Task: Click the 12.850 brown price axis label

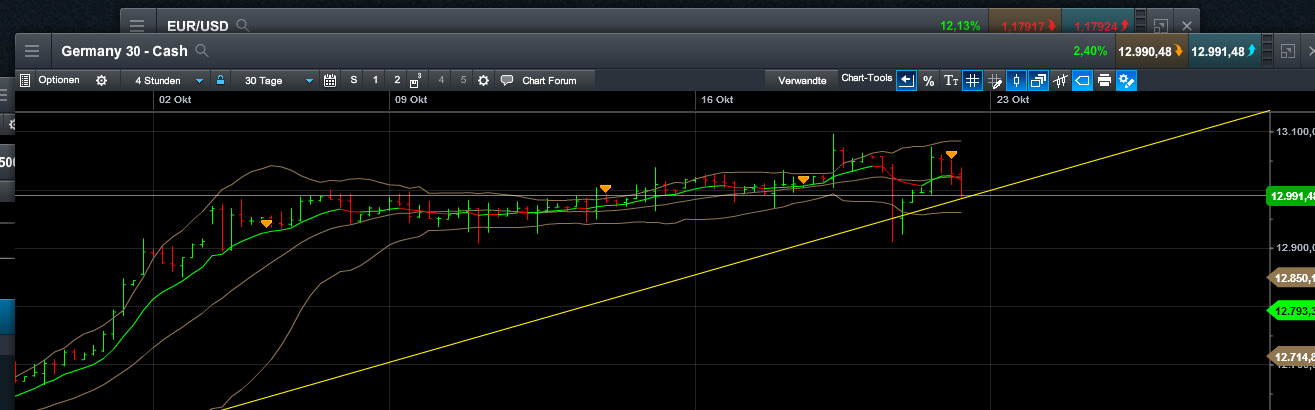Action: coord(1290,279)
